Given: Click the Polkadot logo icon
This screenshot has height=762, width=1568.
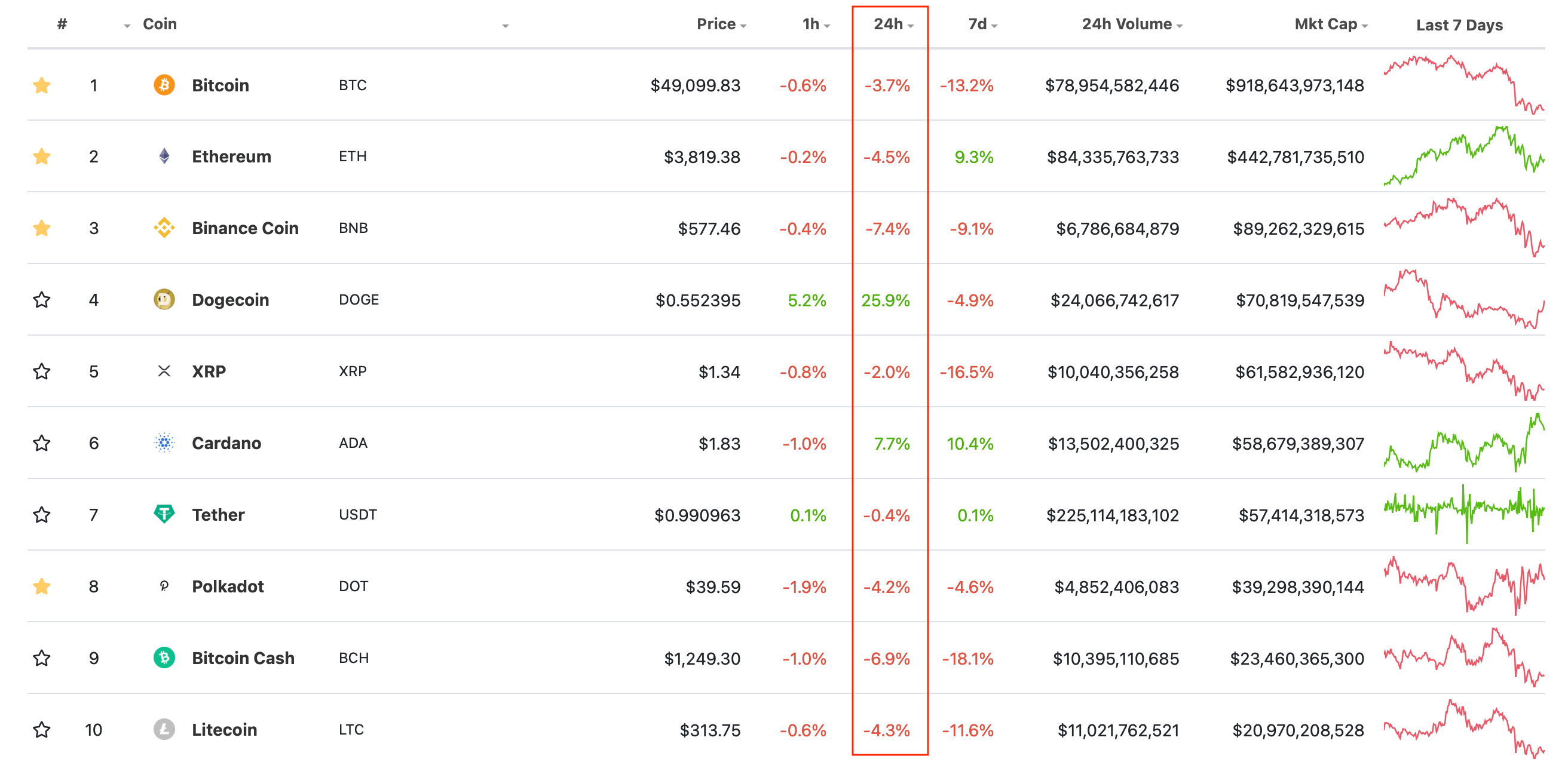Looking at the screenshot, I should [164, 586].
